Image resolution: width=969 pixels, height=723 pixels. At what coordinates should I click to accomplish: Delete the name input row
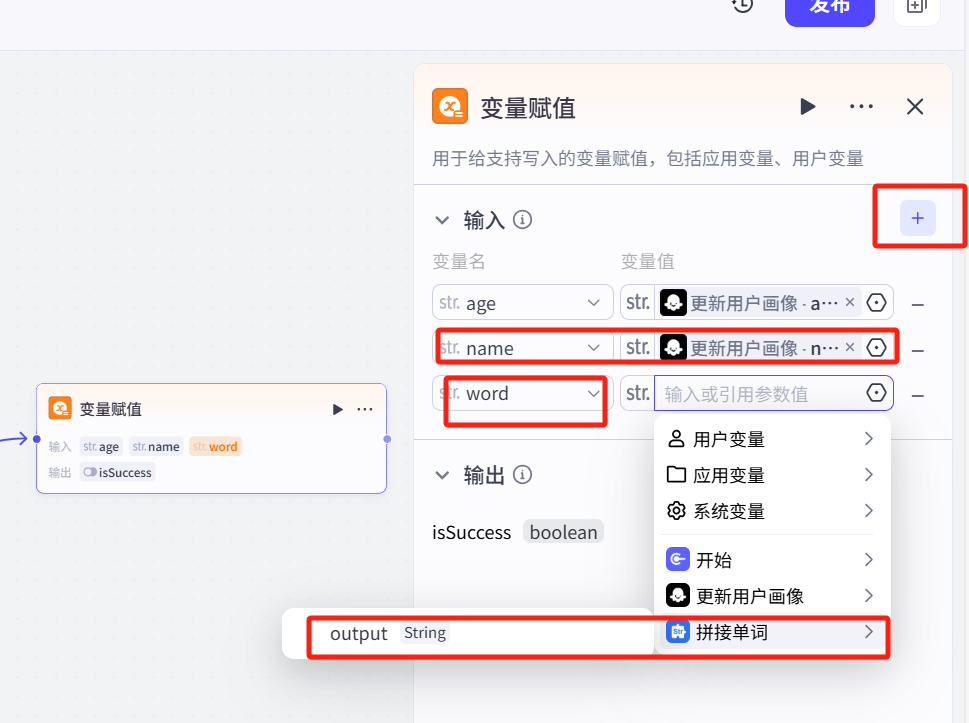[918, 350]
